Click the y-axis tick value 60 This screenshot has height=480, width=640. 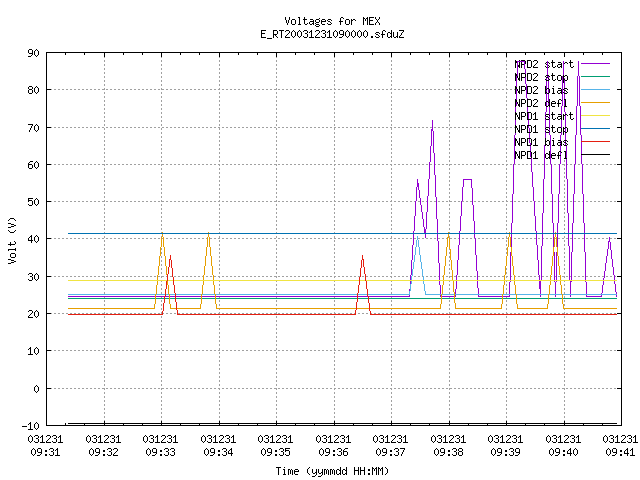tap(33, 165)
